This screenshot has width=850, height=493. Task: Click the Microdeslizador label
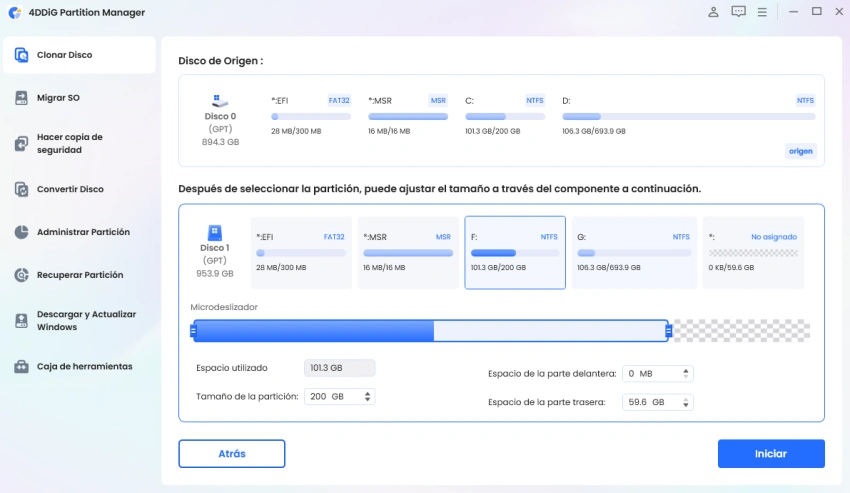(224, 307)
